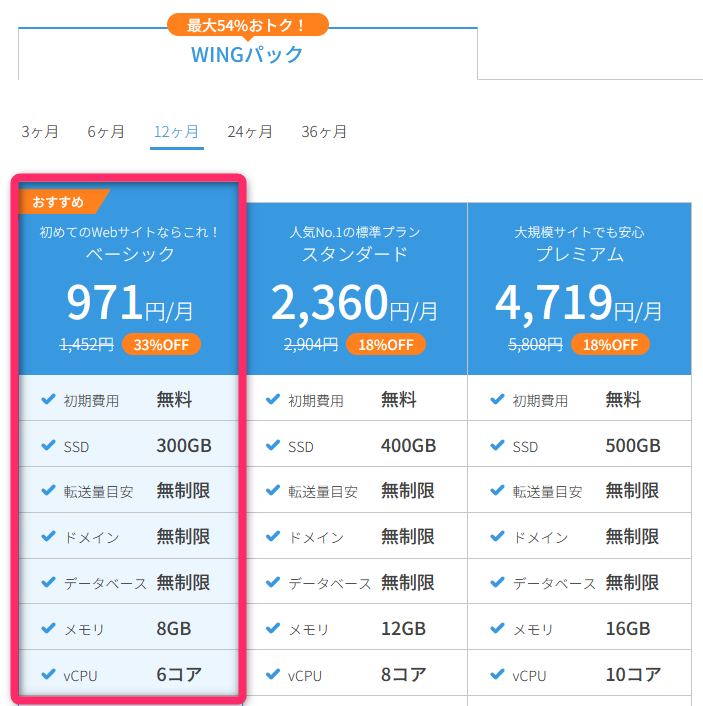Click the 初期費用 checkmark in プレミアム column
703x706 pixels.
point(497,399)
